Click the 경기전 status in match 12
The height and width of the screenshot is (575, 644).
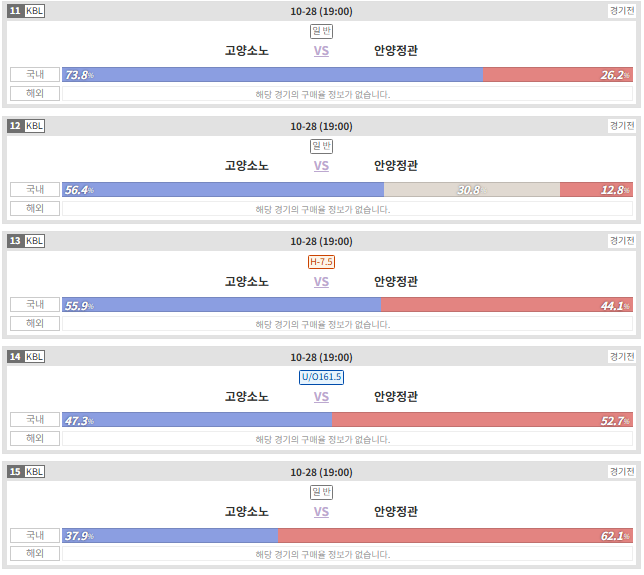(622, 126)
